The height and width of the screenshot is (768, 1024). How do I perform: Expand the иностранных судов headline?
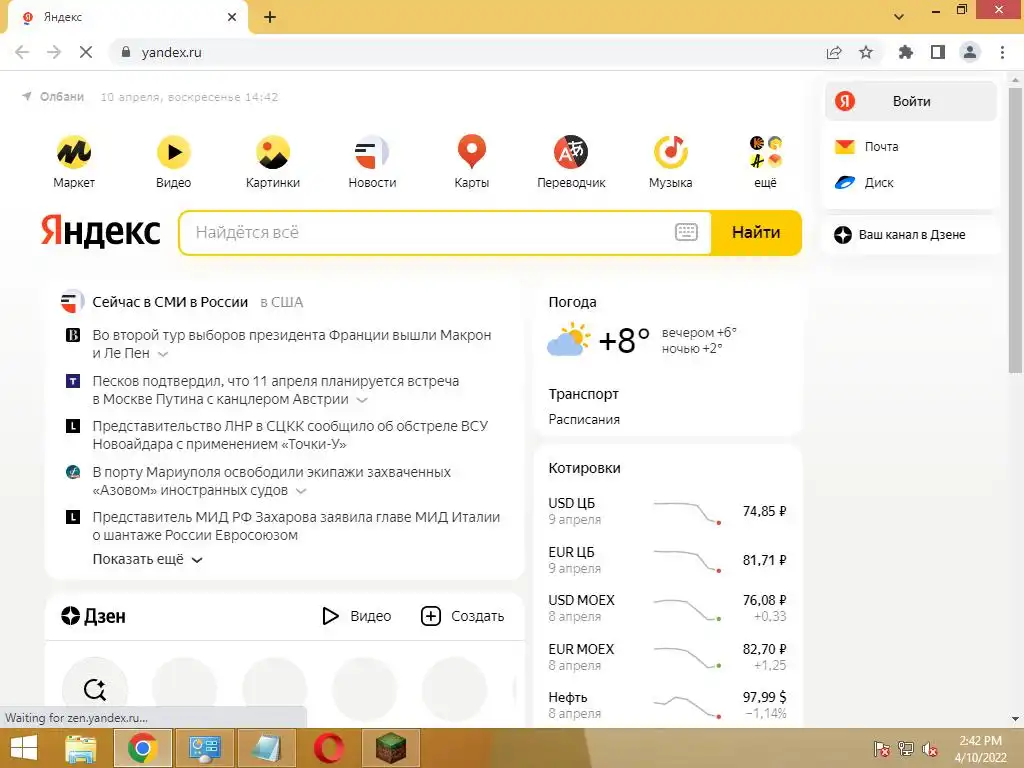click(x=301, y=490)
